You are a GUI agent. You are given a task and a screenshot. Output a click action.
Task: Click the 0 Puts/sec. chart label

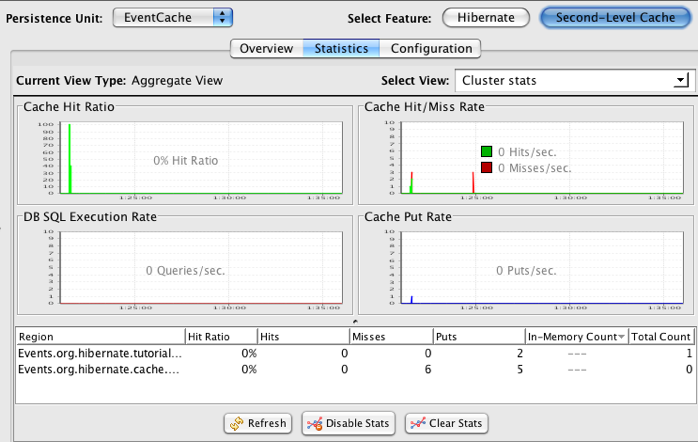tap(526, 271)
